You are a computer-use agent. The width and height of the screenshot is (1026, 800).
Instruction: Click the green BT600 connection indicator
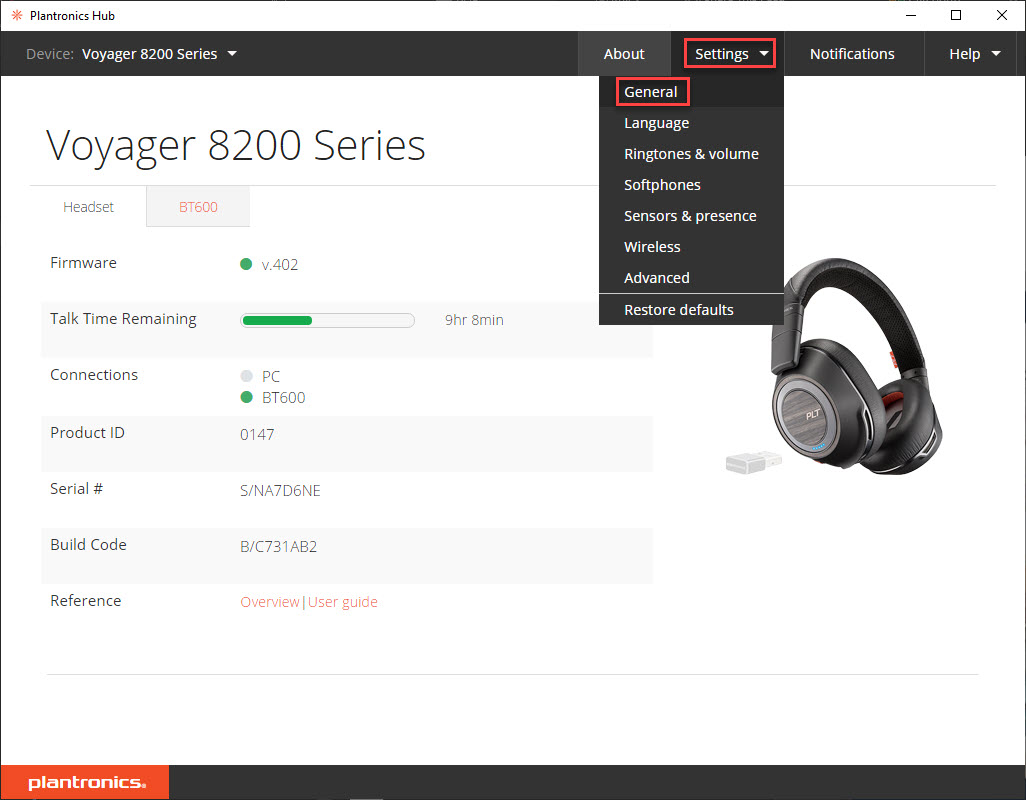(x=246, y=398)
